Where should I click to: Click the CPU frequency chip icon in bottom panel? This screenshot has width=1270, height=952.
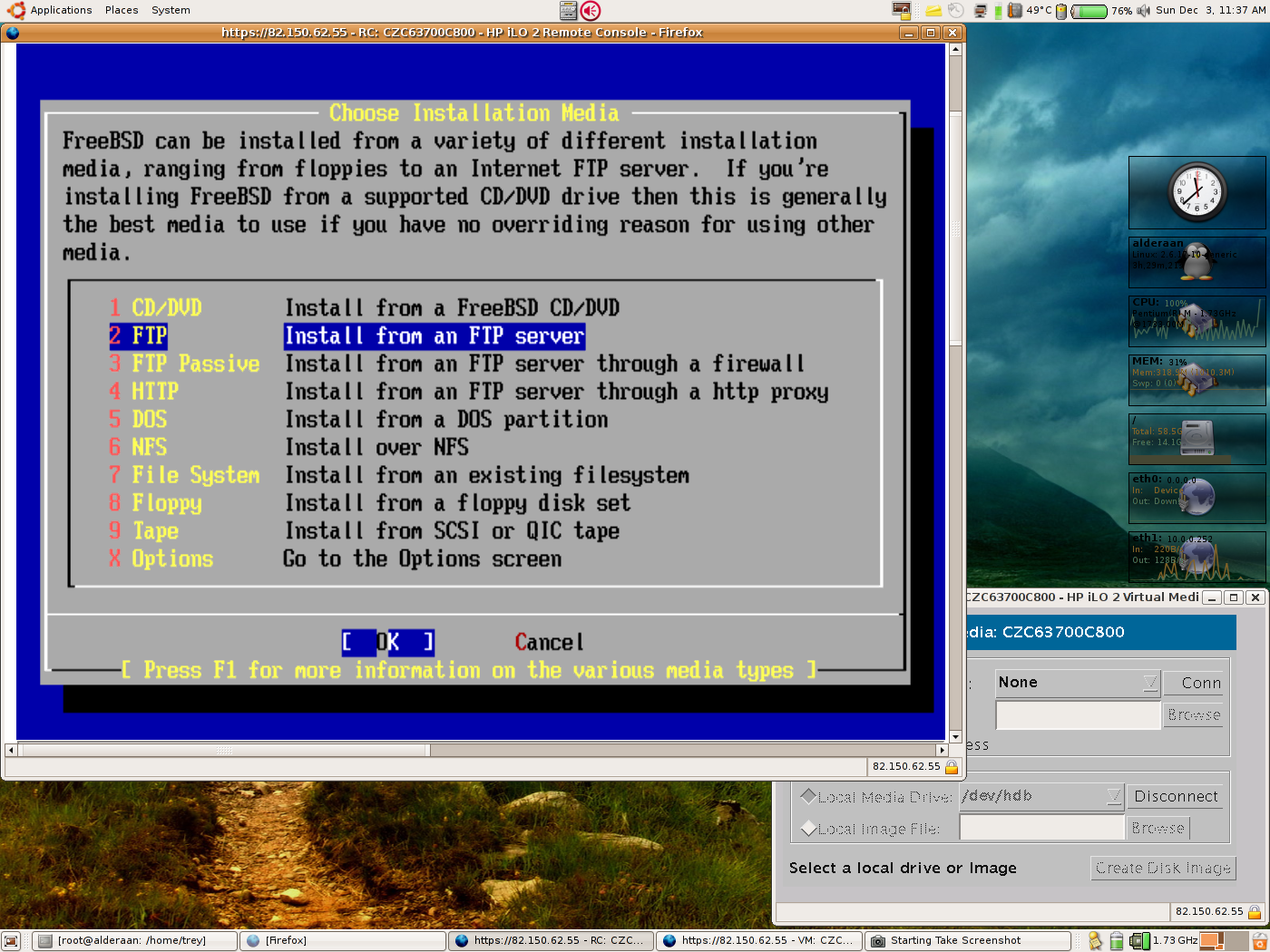1140,941
